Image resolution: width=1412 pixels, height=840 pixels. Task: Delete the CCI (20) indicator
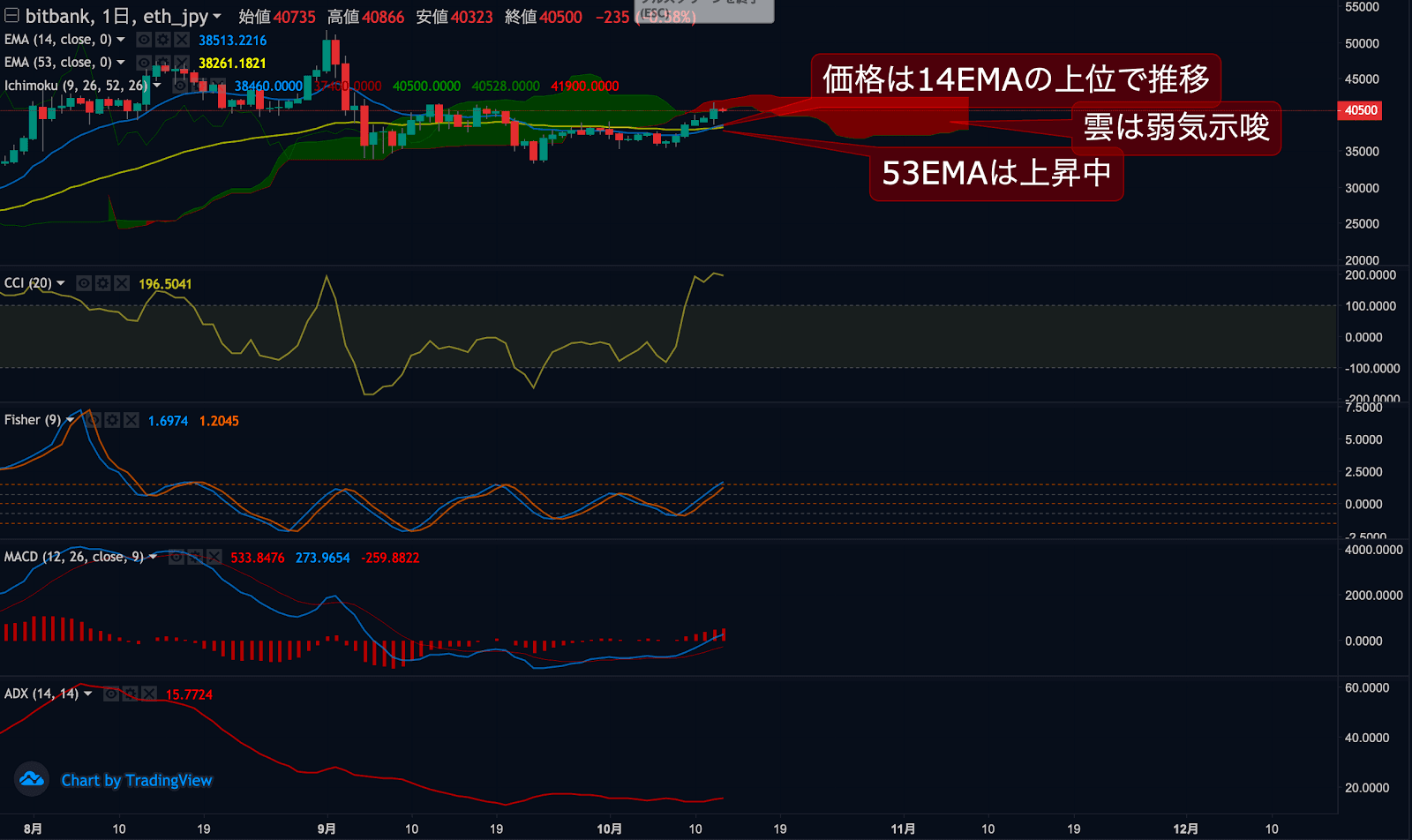click(122, 283)
